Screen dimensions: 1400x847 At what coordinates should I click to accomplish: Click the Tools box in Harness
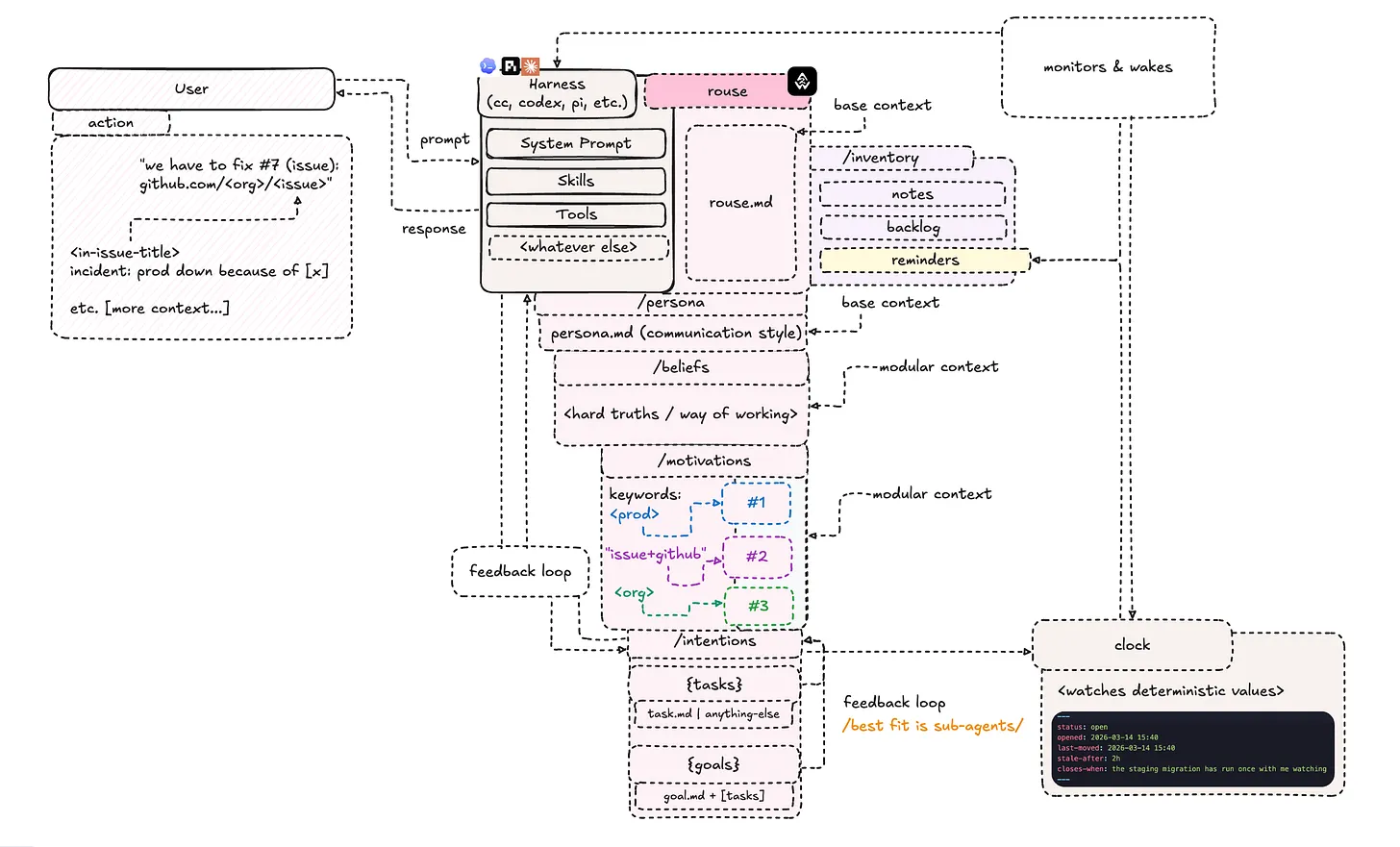tap(576, 214)
